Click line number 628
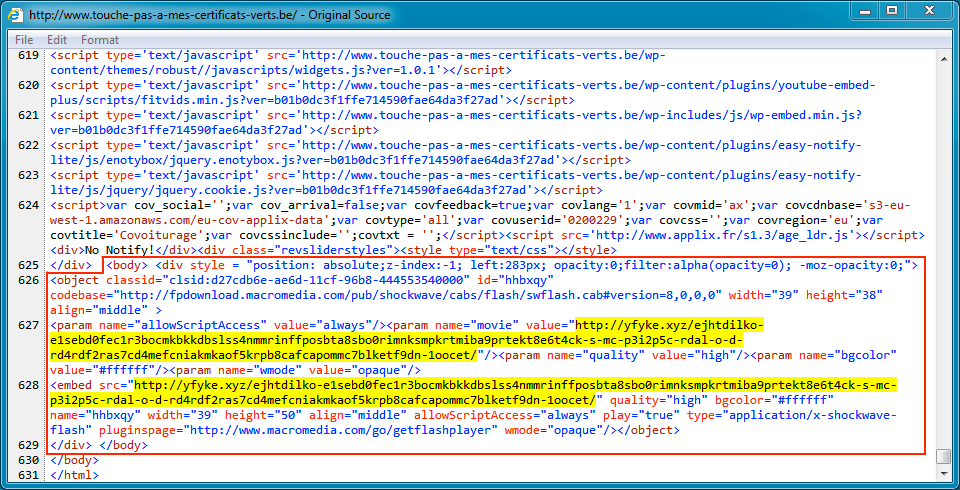 point(29,385)
